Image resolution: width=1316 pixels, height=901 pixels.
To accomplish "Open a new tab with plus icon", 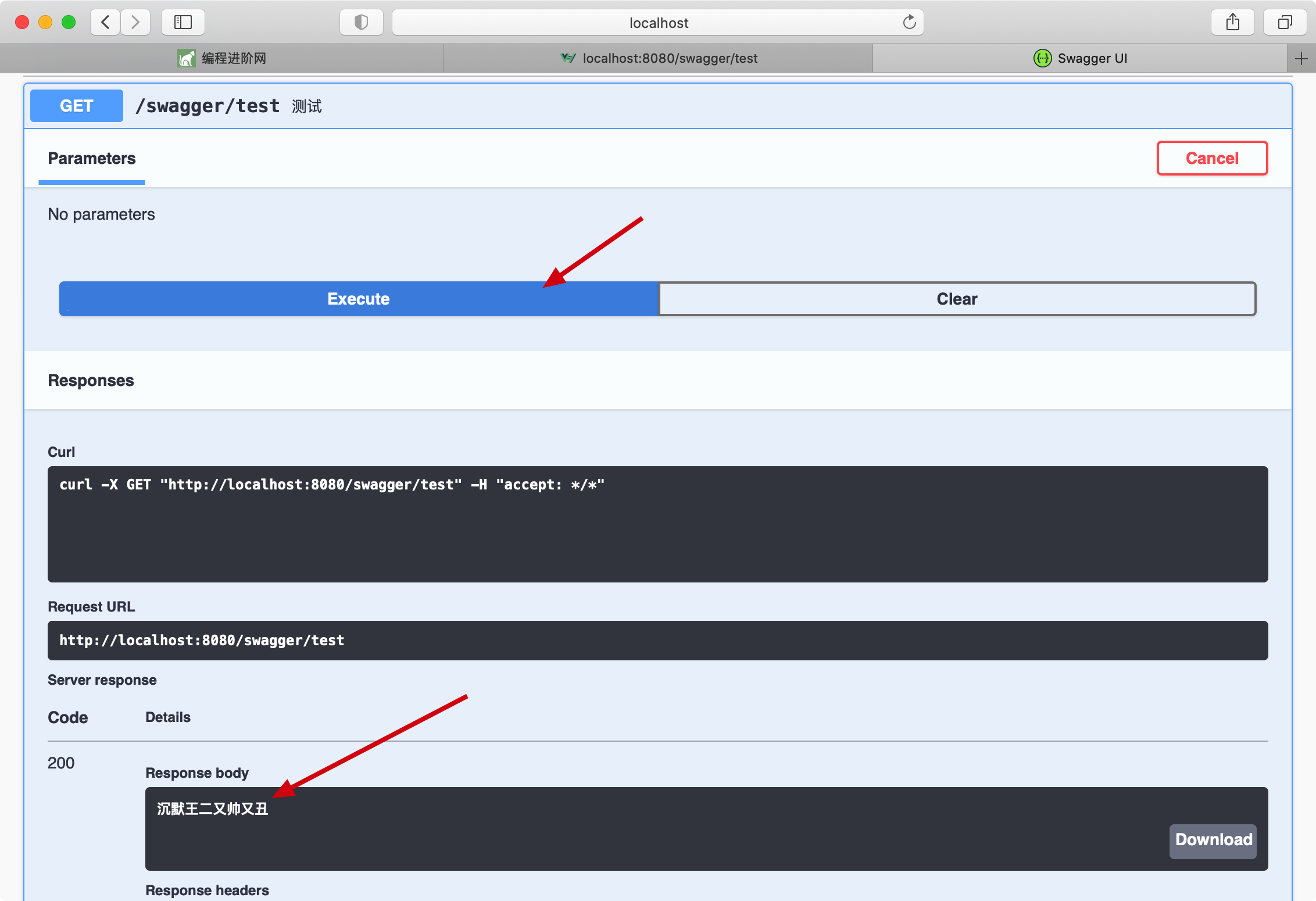I will coord(1301,58).
